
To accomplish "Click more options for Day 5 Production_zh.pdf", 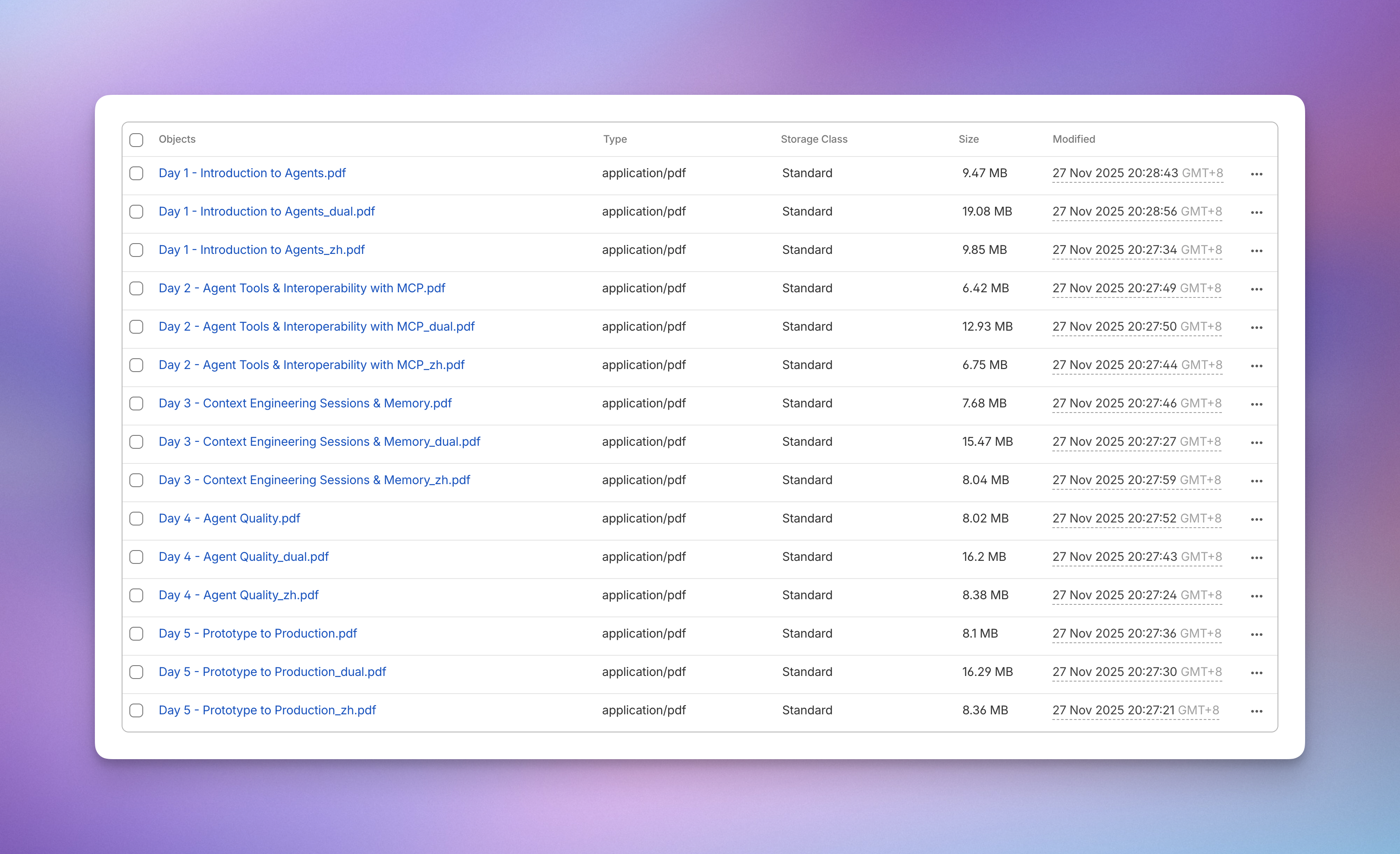I will click(x=1256, y=711).
